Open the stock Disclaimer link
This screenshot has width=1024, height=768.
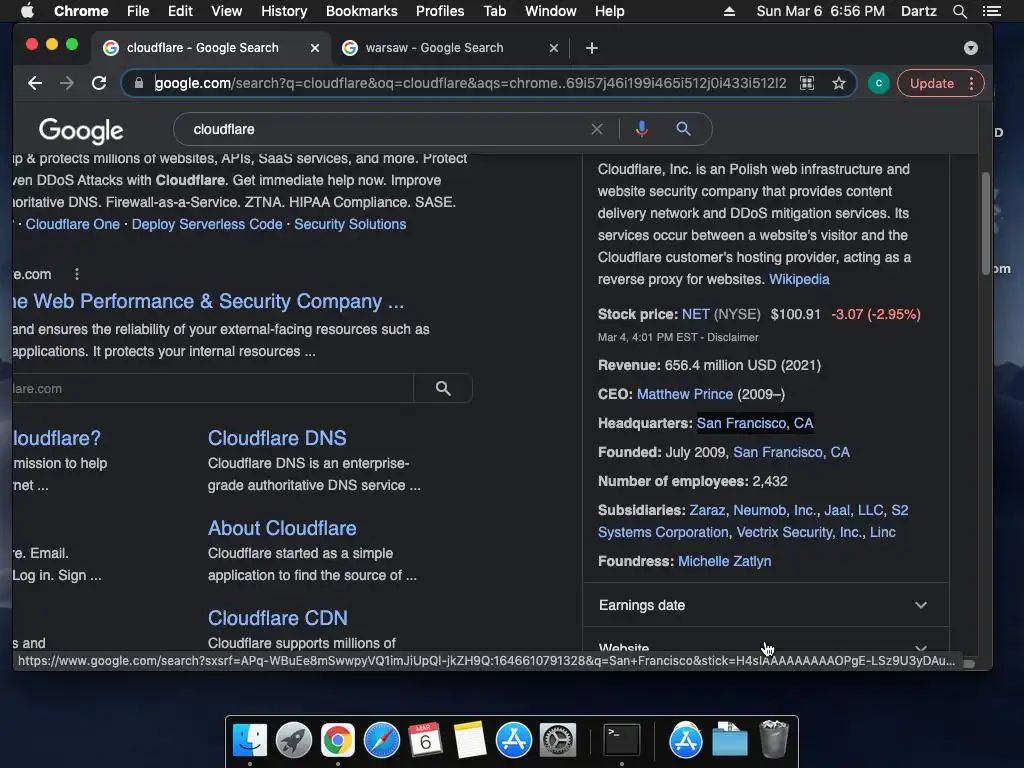tap(733, 338)
